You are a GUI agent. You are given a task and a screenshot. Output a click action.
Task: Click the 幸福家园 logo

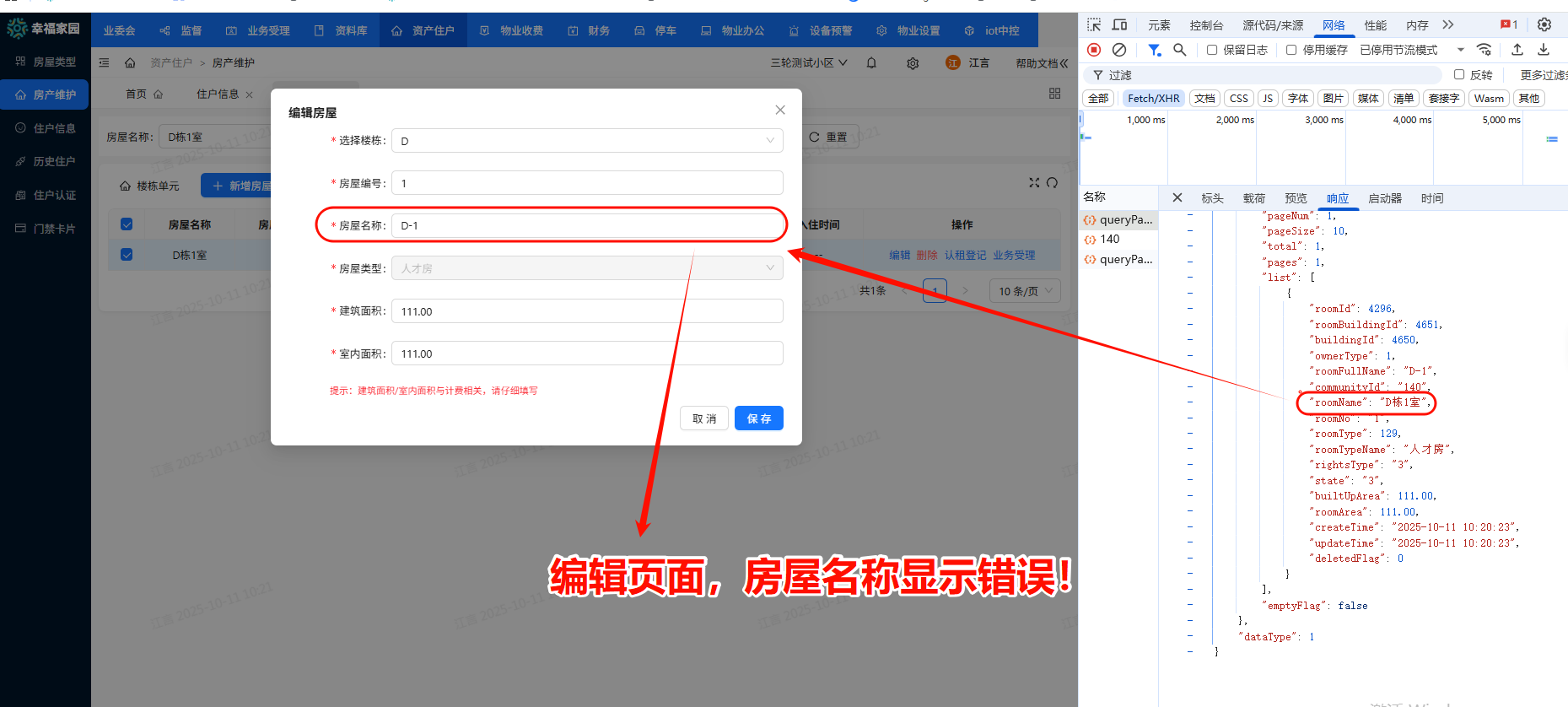[44, 28]
